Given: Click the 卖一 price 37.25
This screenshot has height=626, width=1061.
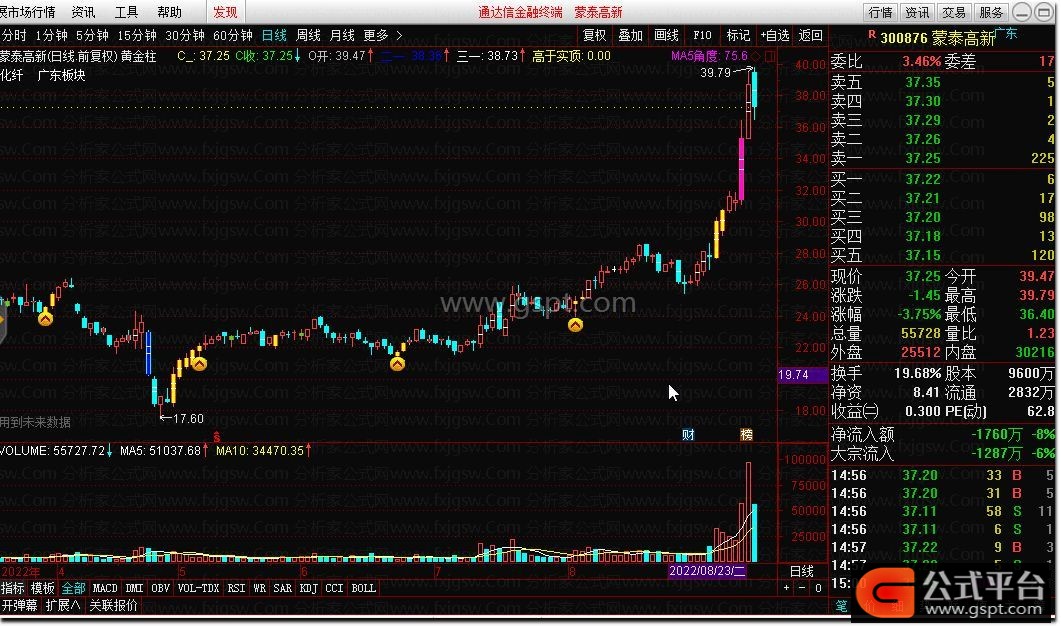Looking at the screenshot, I should click(923, 158).
